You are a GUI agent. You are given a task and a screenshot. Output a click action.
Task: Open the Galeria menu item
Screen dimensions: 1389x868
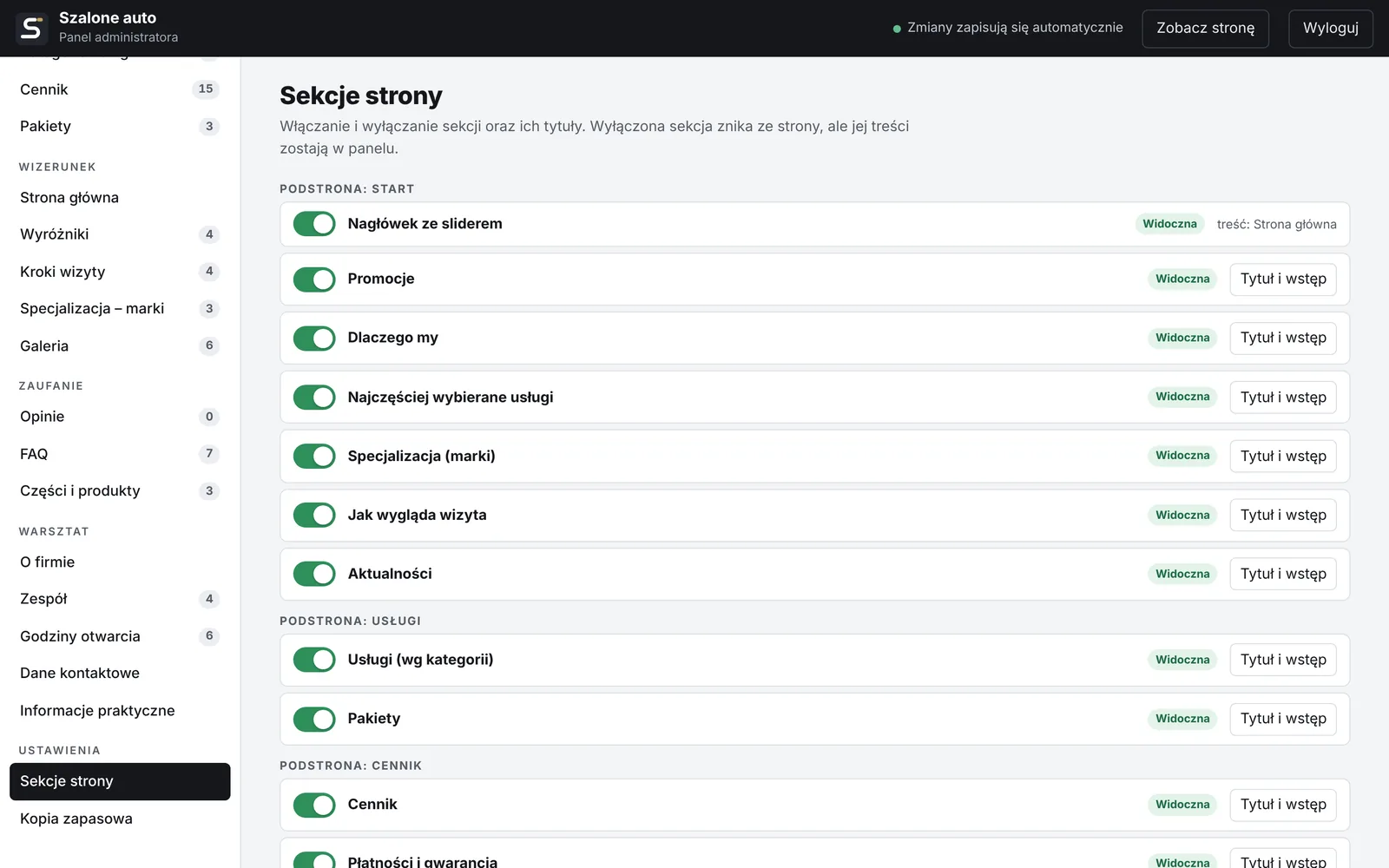(x=120, y=345)
